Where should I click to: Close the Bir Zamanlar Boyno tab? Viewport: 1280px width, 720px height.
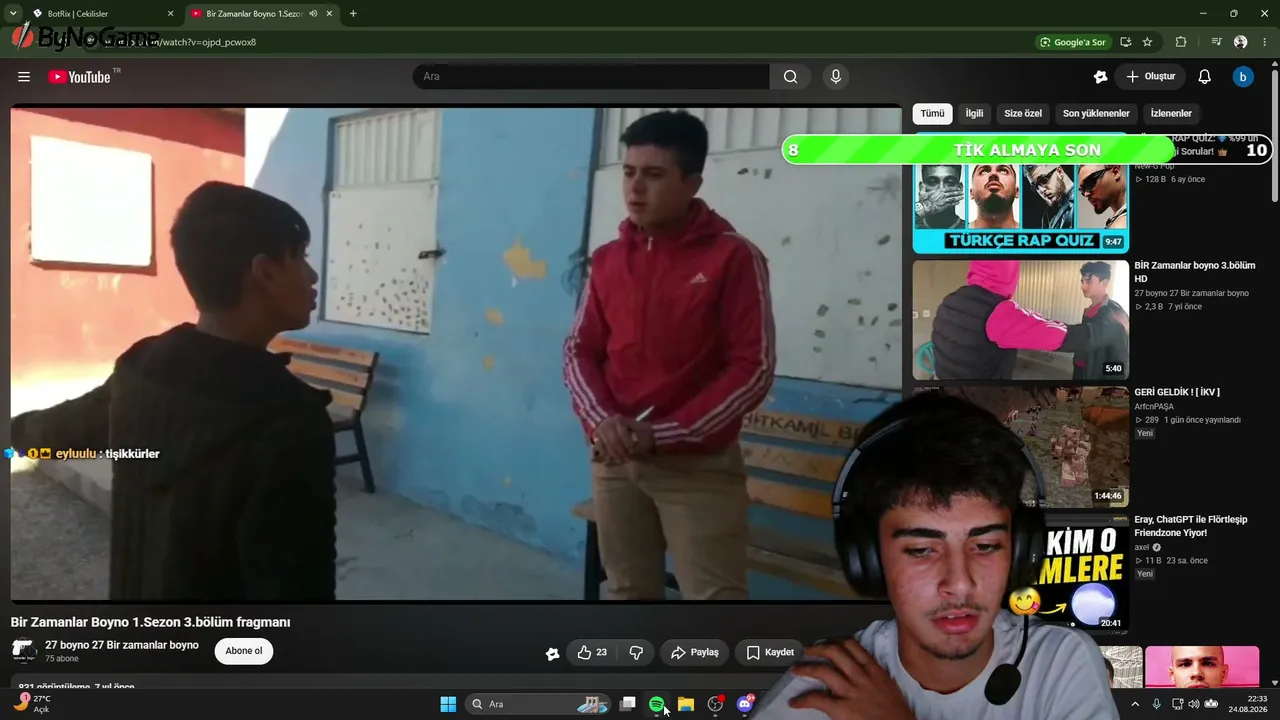[329, 14]
